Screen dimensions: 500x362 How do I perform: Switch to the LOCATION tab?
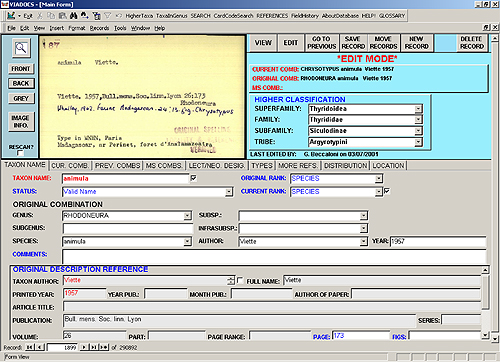[388, 166]
